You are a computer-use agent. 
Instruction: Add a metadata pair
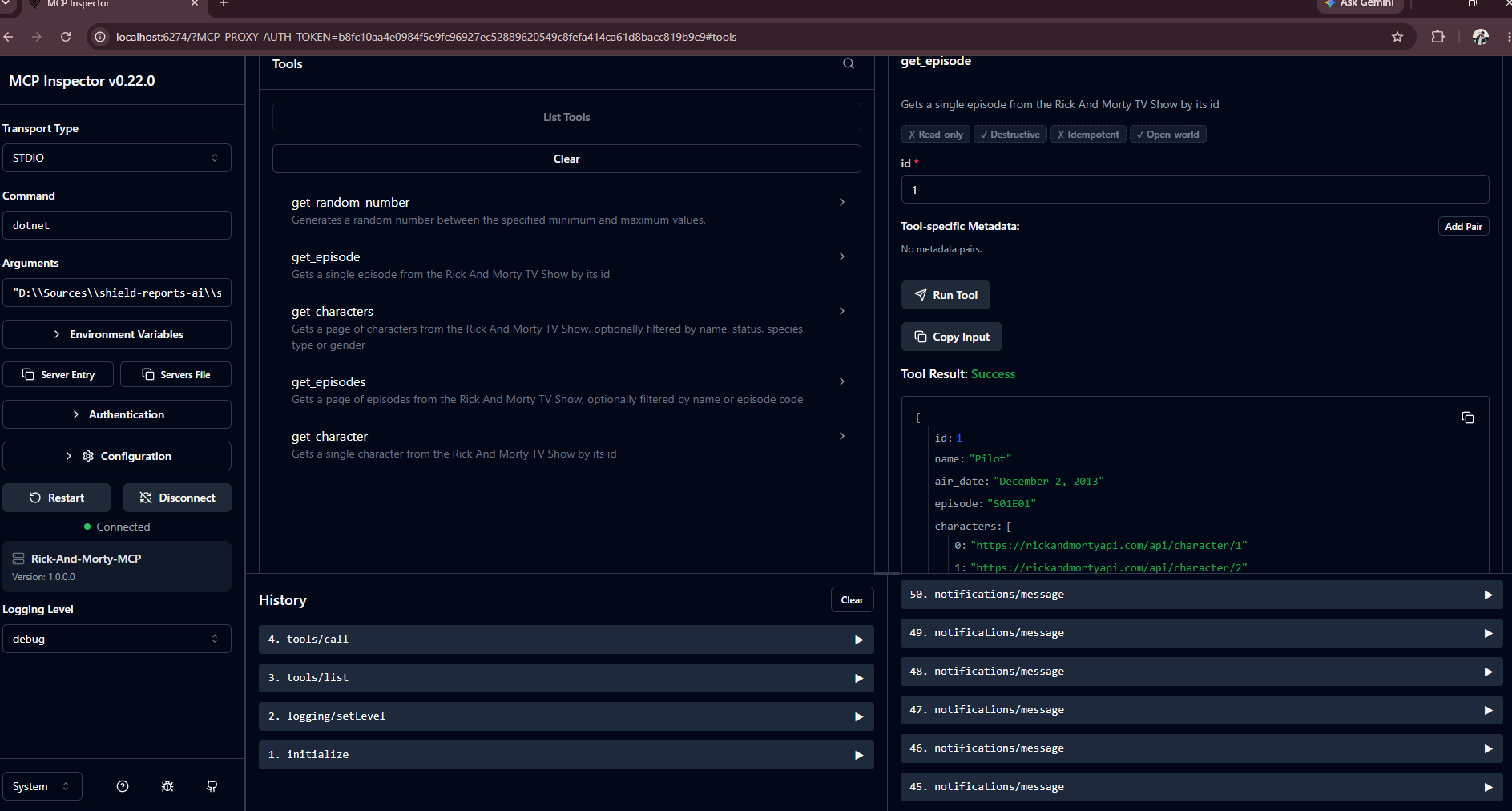1463,227
